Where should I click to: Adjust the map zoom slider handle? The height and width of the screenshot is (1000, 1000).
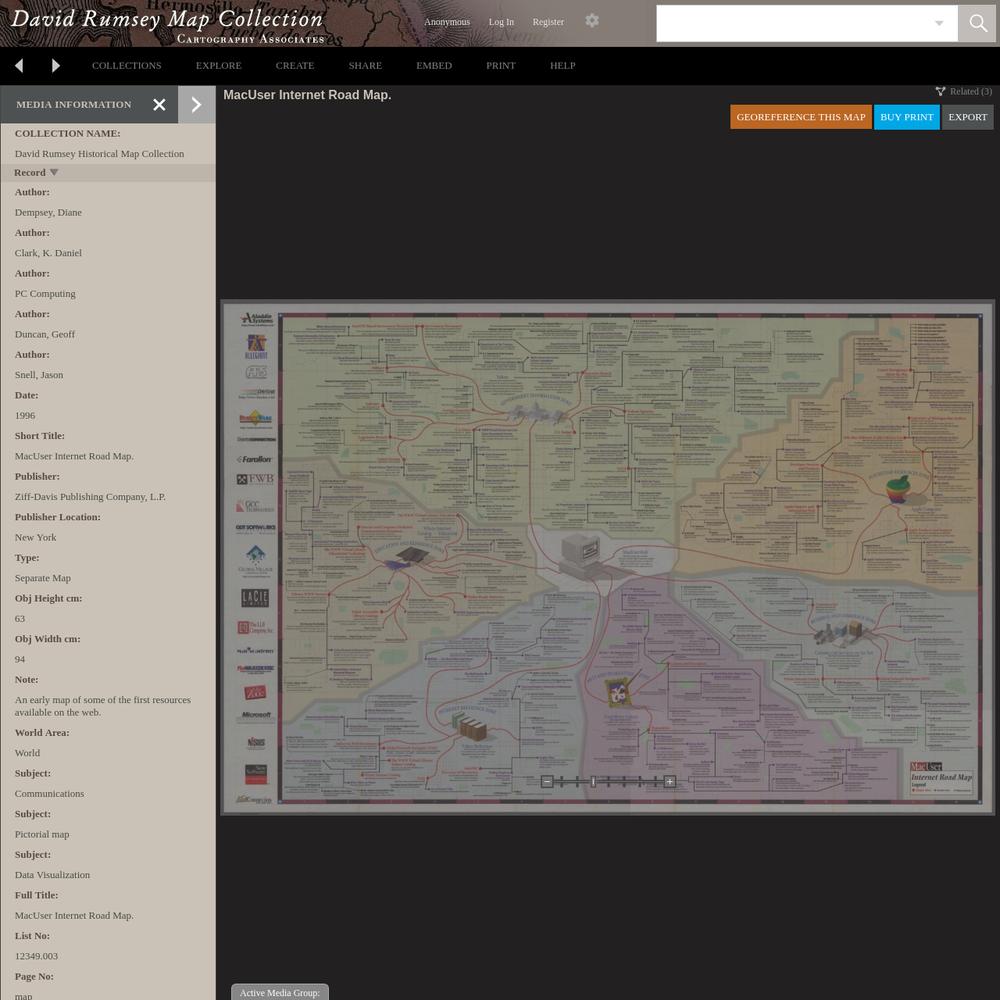(593, 781)
